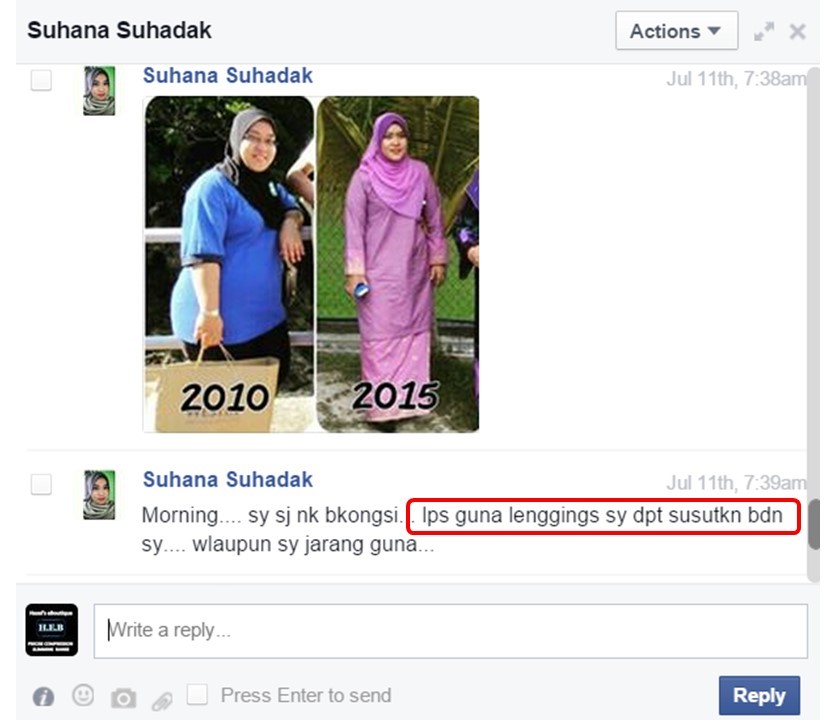Open Suhana Suhadak's name link above the photo
Viewport: 826px width, 720px height.
click(228, 75)
